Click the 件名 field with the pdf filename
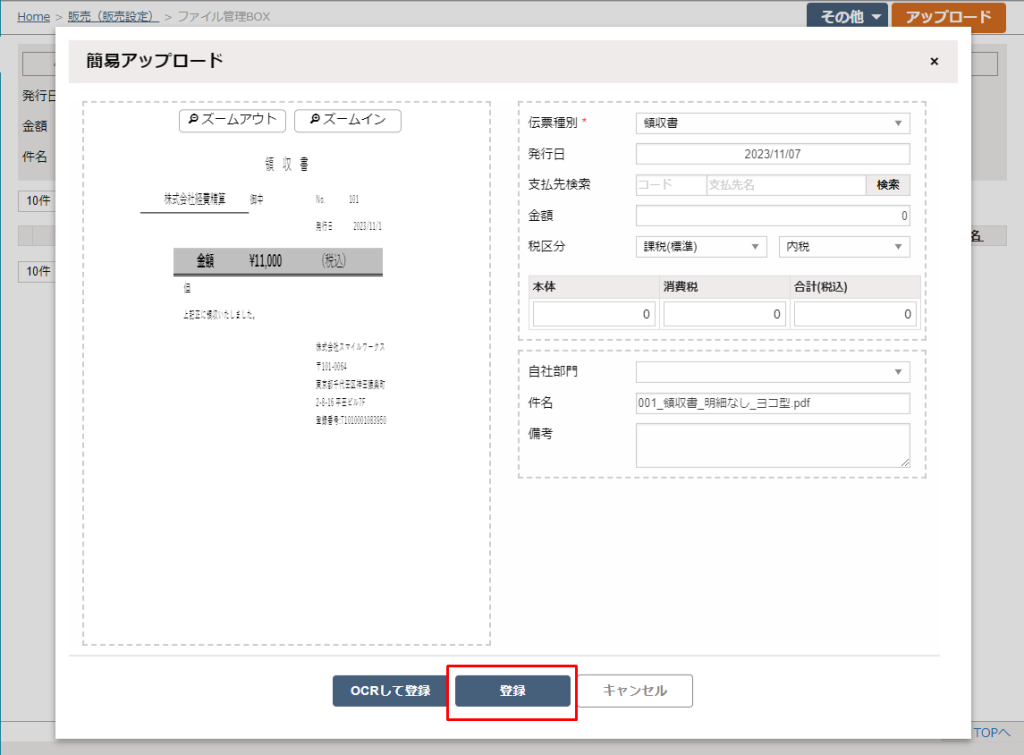Viewport: 1024px width, 755px height. point(773,403)
